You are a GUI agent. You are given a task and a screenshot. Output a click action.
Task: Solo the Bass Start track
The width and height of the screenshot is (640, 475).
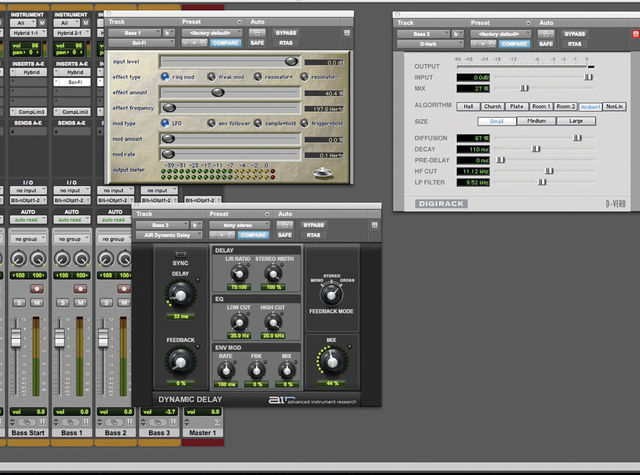coord(18,302)
